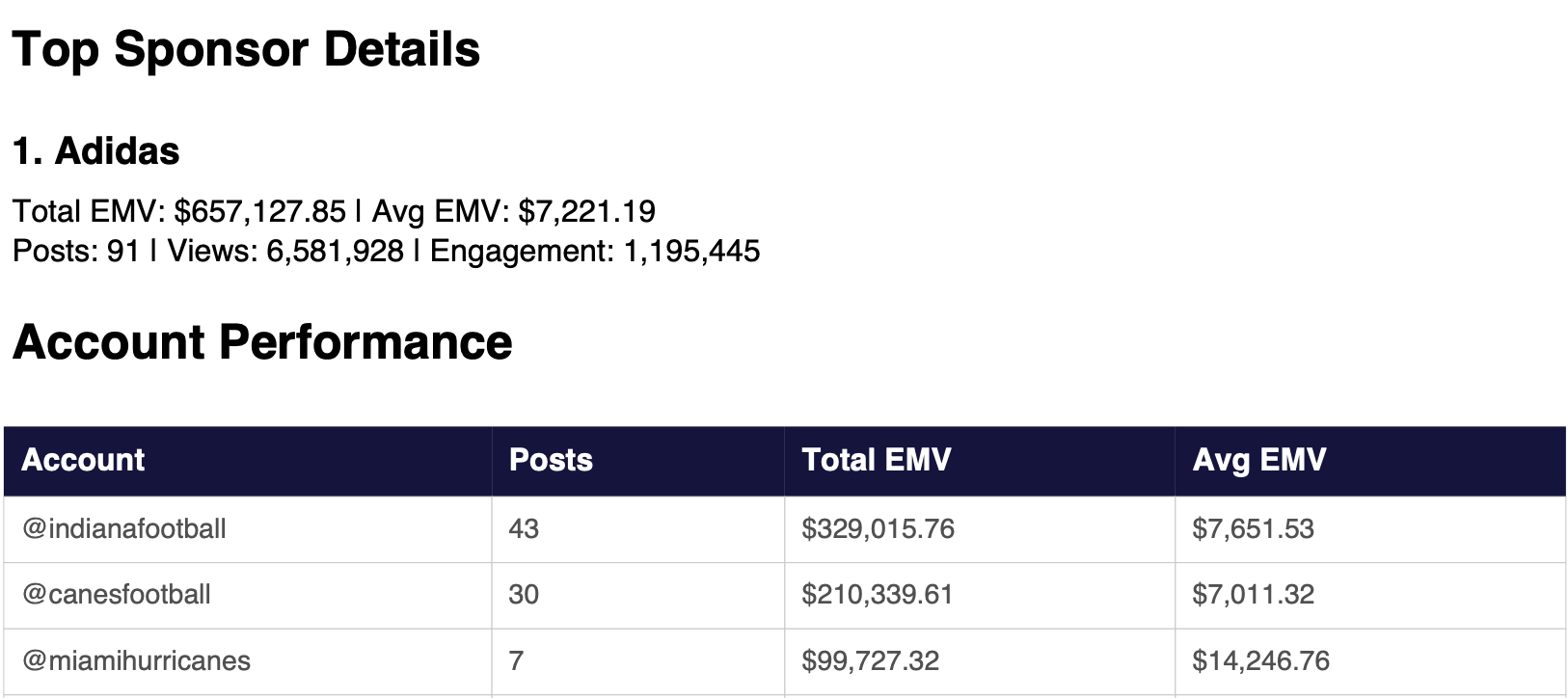Click the Posts, Views, Engagement summary line
Image resolution: width=1568 pixels, height=698 pixels.
[386, 252]
